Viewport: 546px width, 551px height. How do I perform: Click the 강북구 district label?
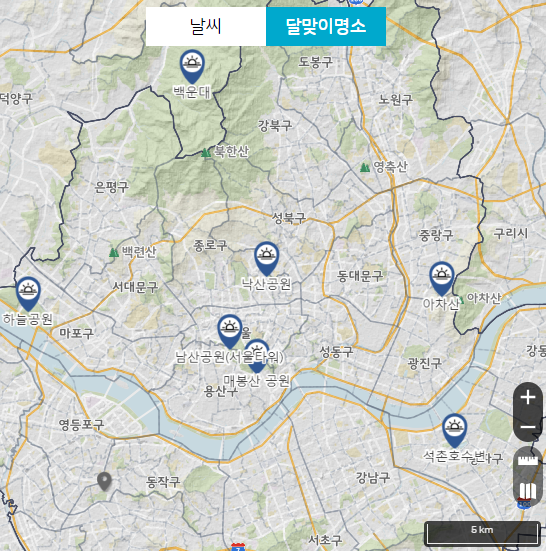pos(275,125)
